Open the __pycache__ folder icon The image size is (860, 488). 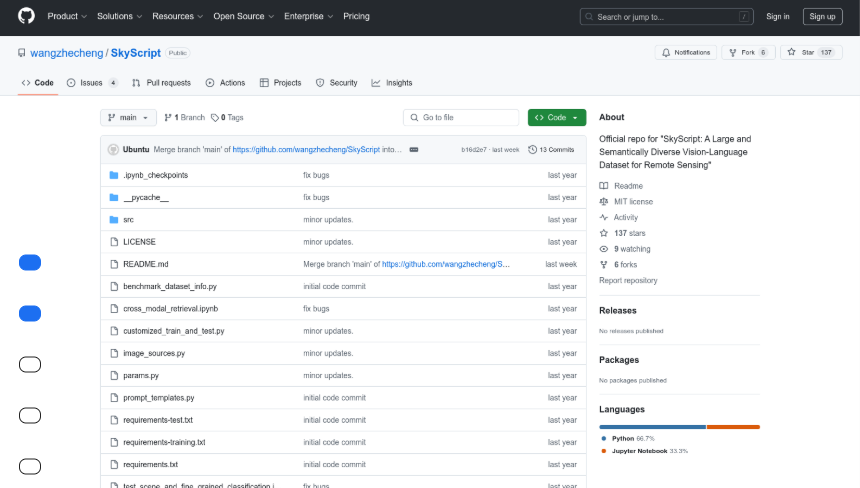coord(114,197)
